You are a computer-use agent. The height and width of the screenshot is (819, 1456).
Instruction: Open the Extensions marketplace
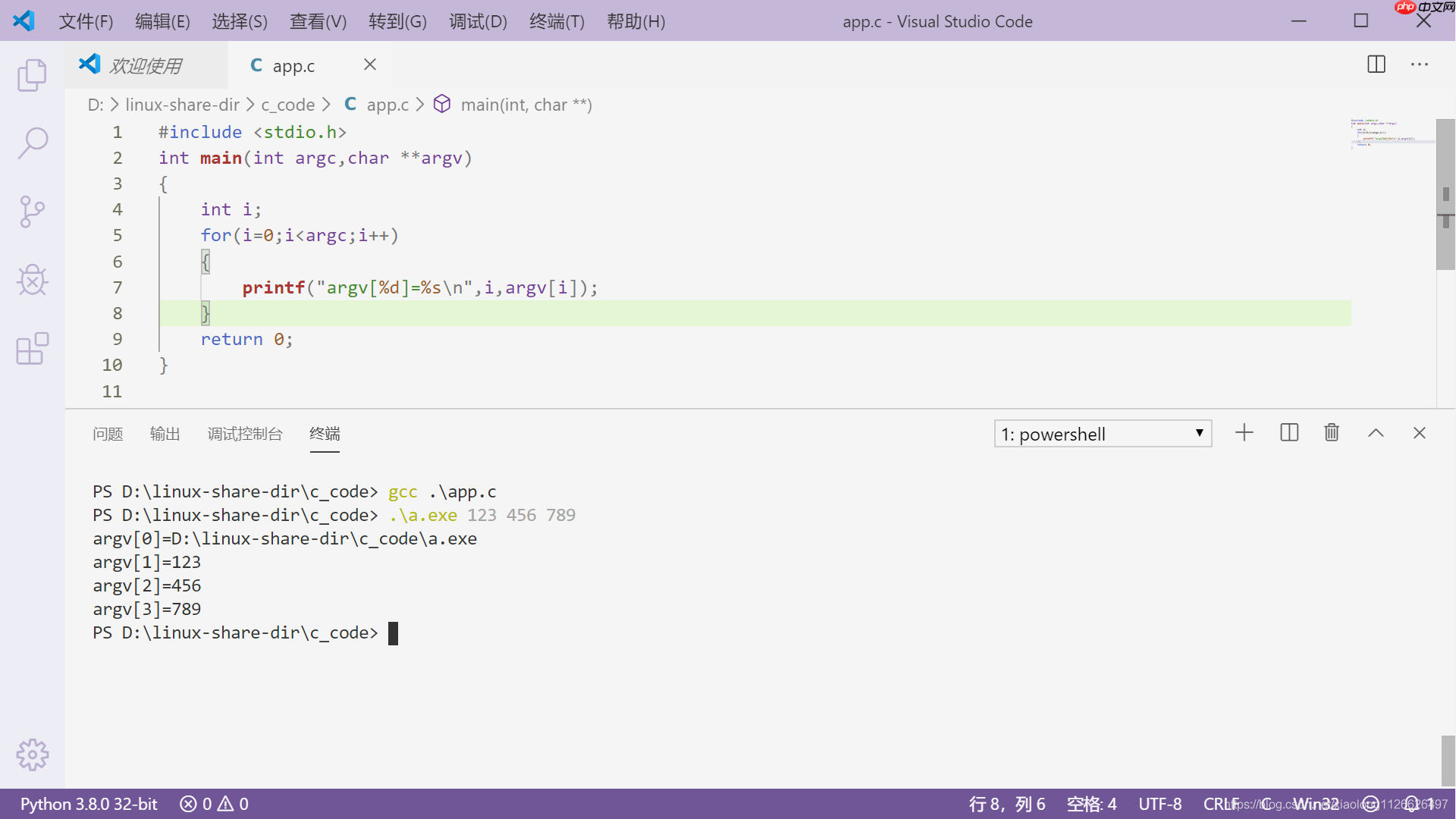32,349
